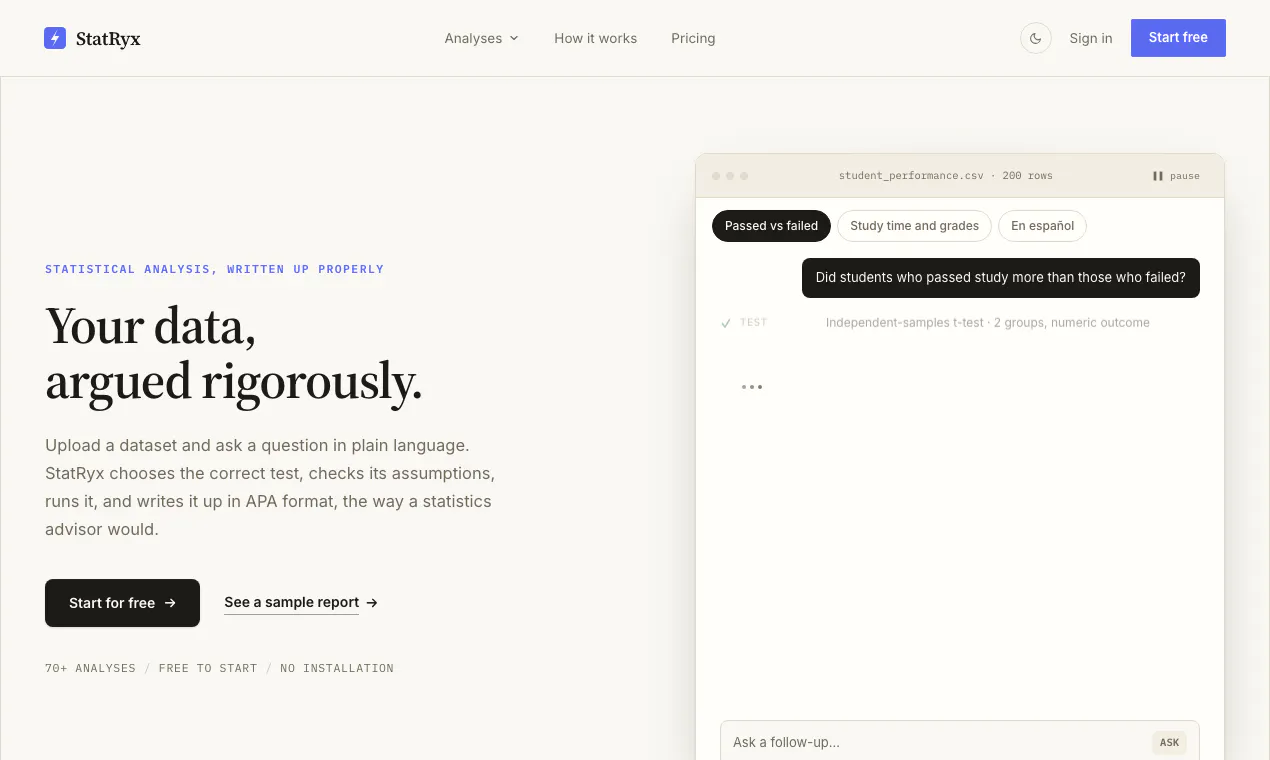Expand the Analyses dropdown menu

pyautogui.click(x=482, y=38)
